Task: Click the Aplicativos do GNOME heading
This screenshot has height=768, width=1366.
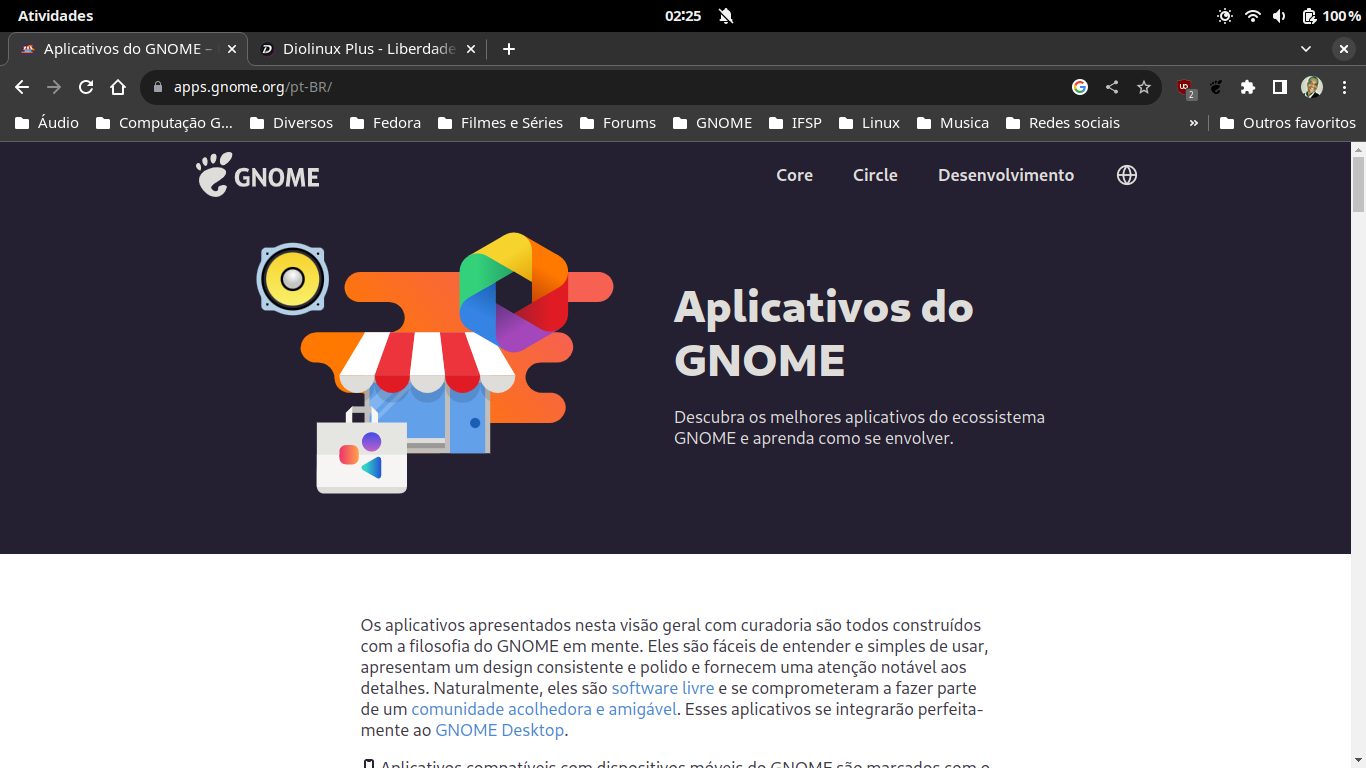Action: pos(824,333)
